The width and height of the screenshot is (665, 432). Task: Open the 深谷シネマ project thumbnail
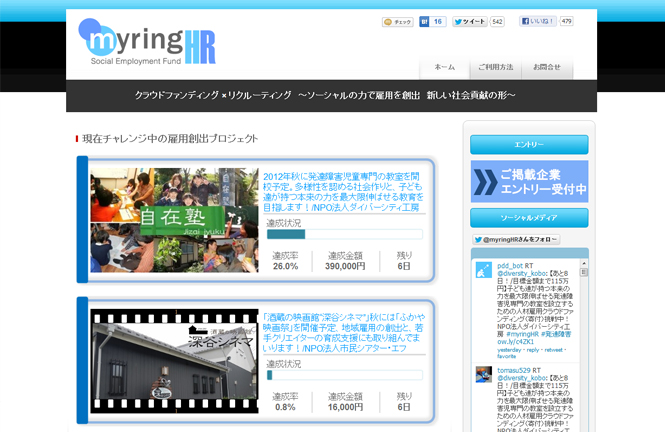click(175, 361)
